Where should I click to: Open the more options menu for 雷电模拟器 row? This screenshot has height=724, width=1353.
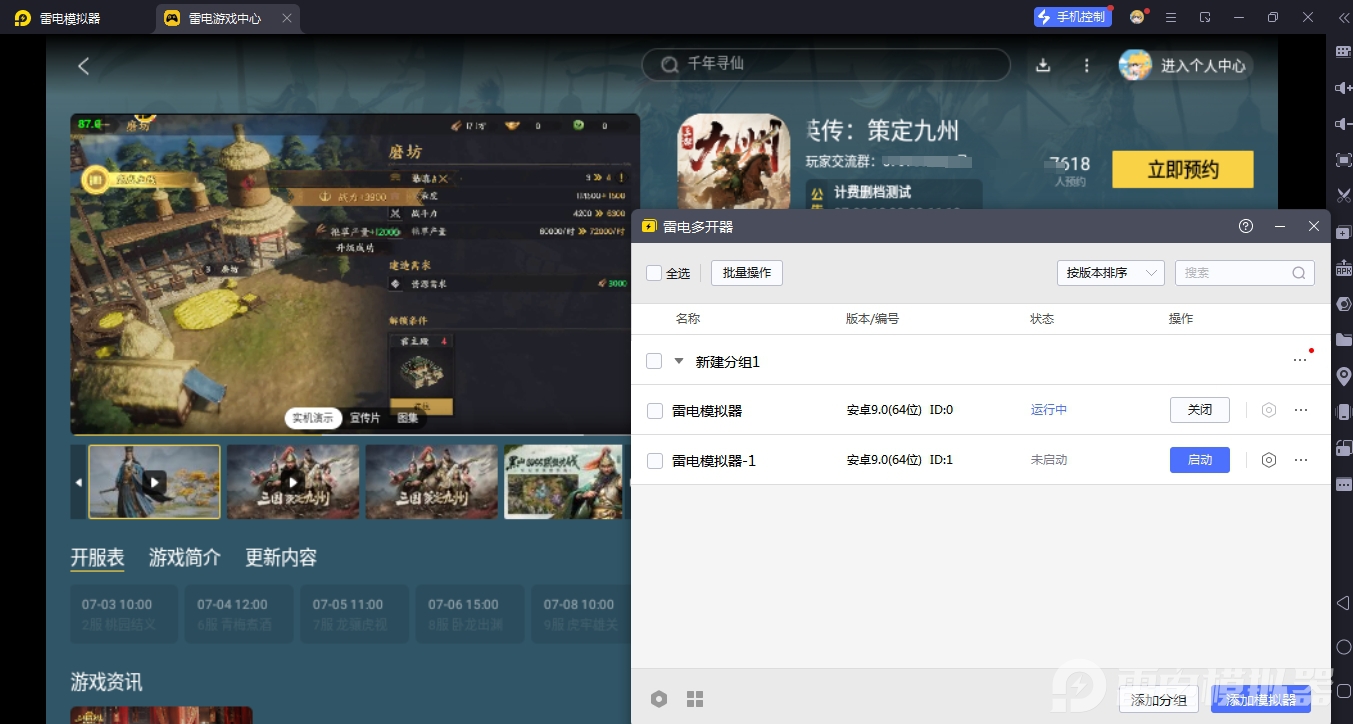pos(1300,410)
